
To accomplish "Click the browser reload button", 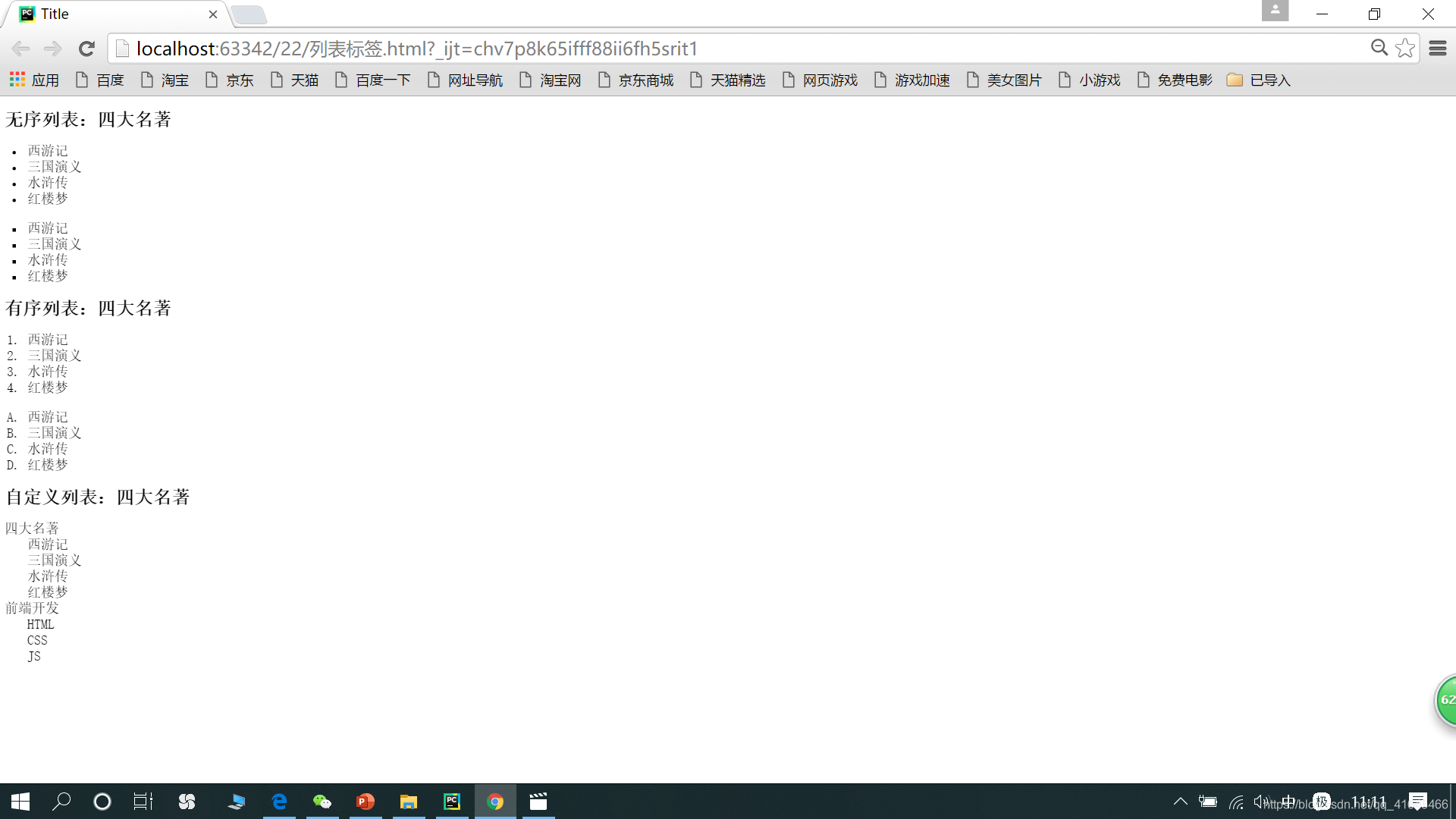I will (86, 49).
